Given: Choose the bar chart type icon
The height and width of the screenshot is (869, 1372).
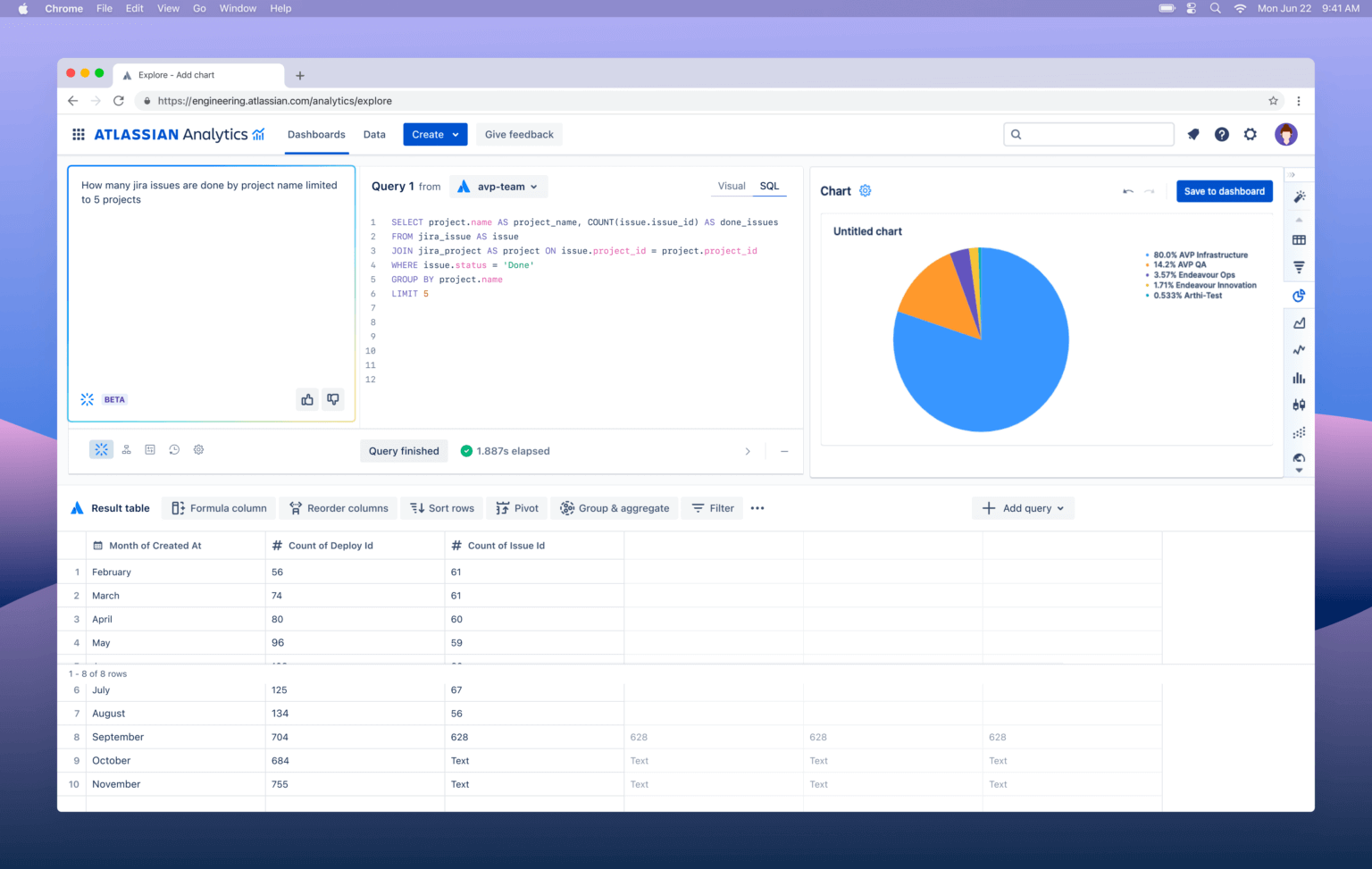Looking at the screenshot, I should (x=1299, y=378).
